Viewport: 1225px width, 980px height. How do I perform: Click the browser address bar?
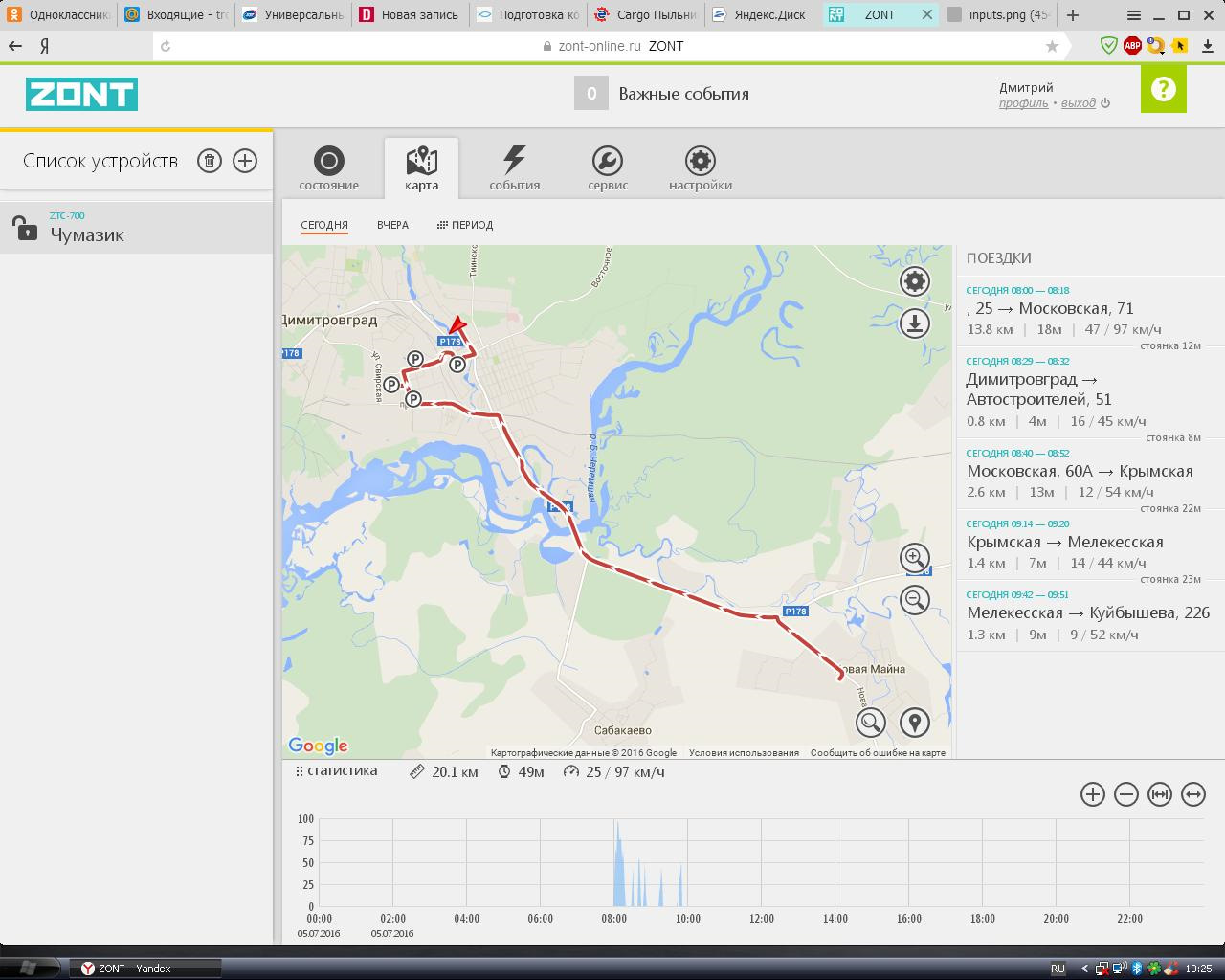point(612,46)
